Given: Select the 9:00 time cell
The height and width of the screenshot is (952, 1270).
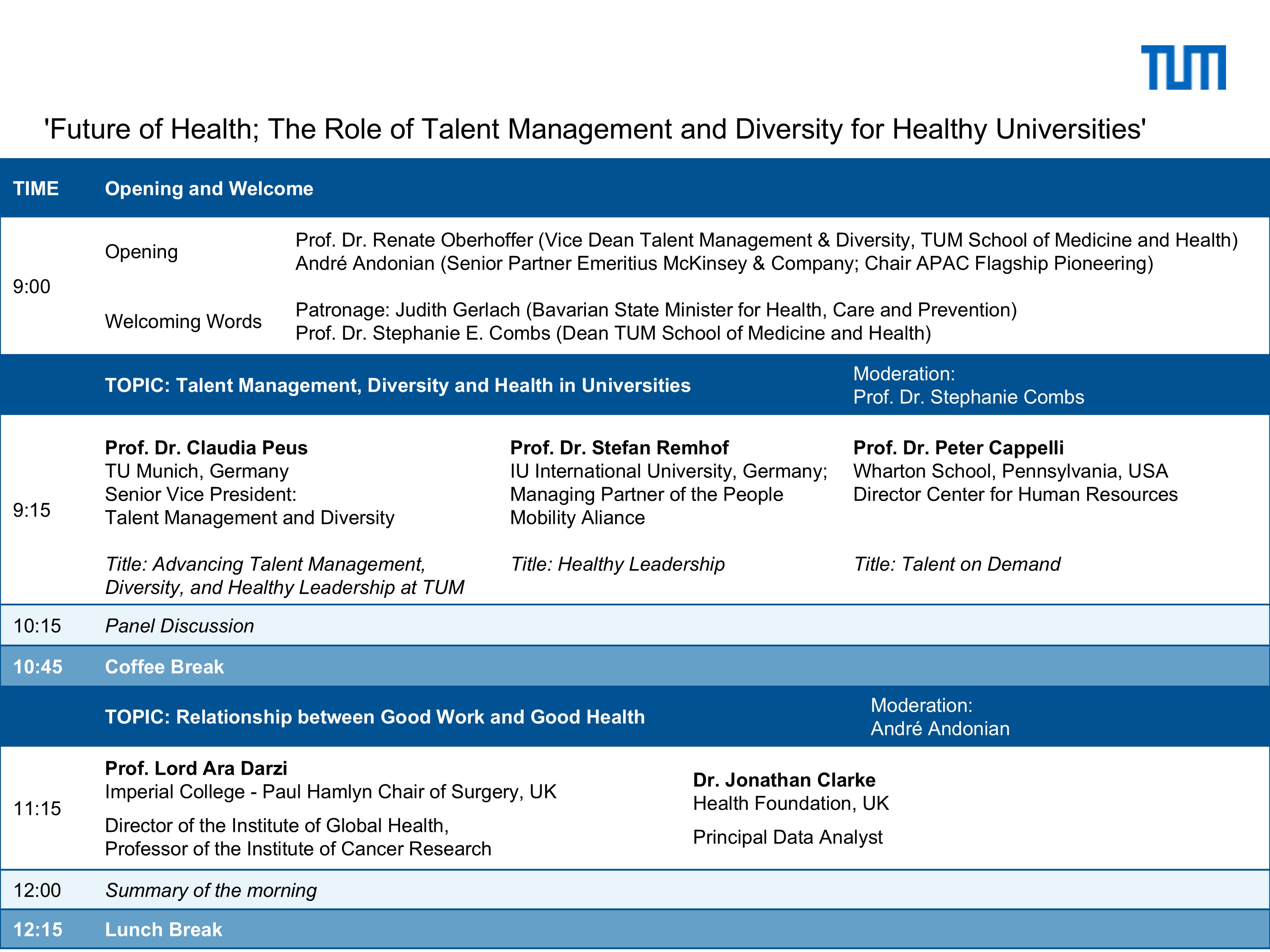Looking at the screenshot, I should [x=32, y=286].
